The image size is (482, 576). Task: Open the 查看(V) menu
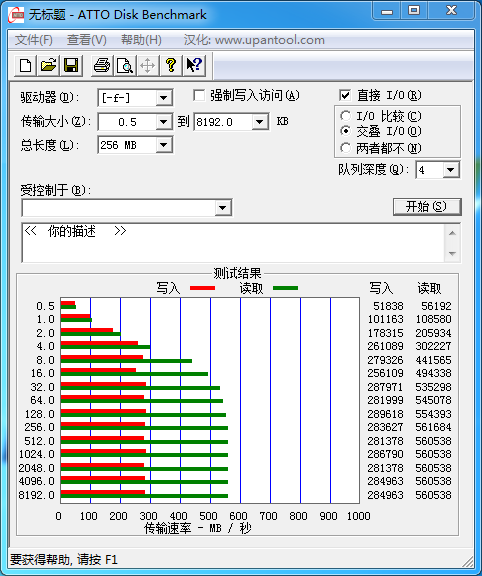pyautogui.click(x=87, y=40)
